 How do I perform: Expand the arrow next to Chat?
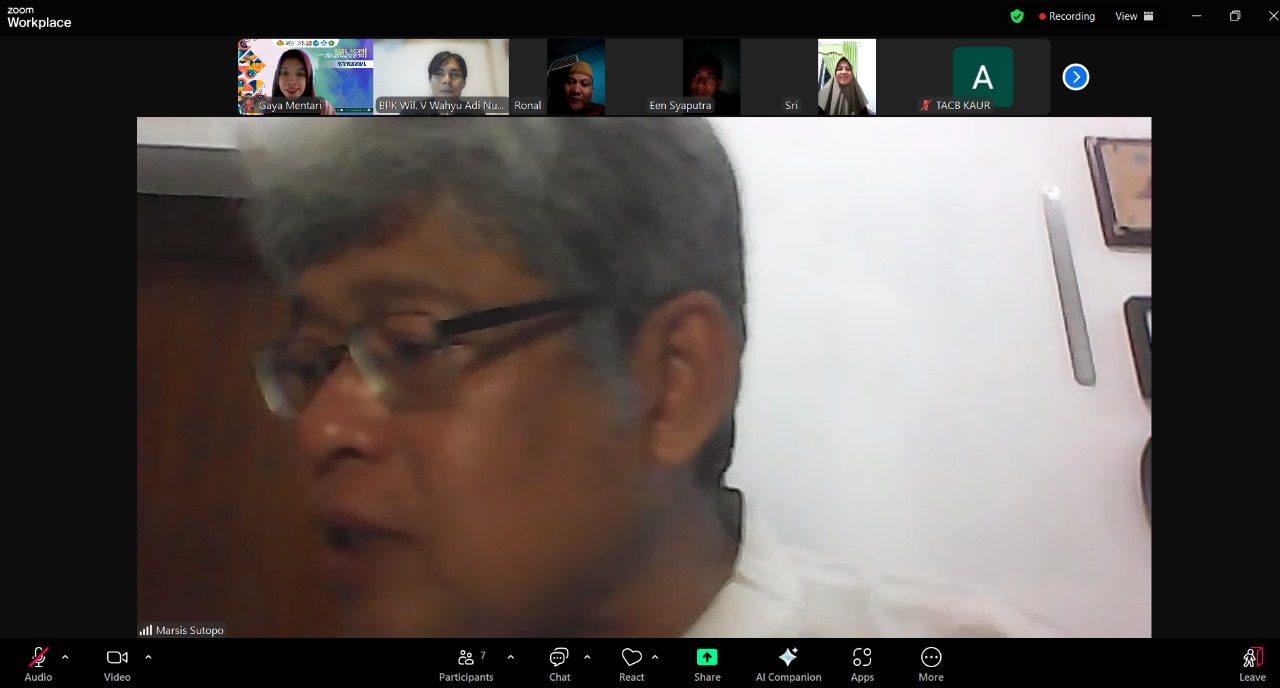coord(587,657)
